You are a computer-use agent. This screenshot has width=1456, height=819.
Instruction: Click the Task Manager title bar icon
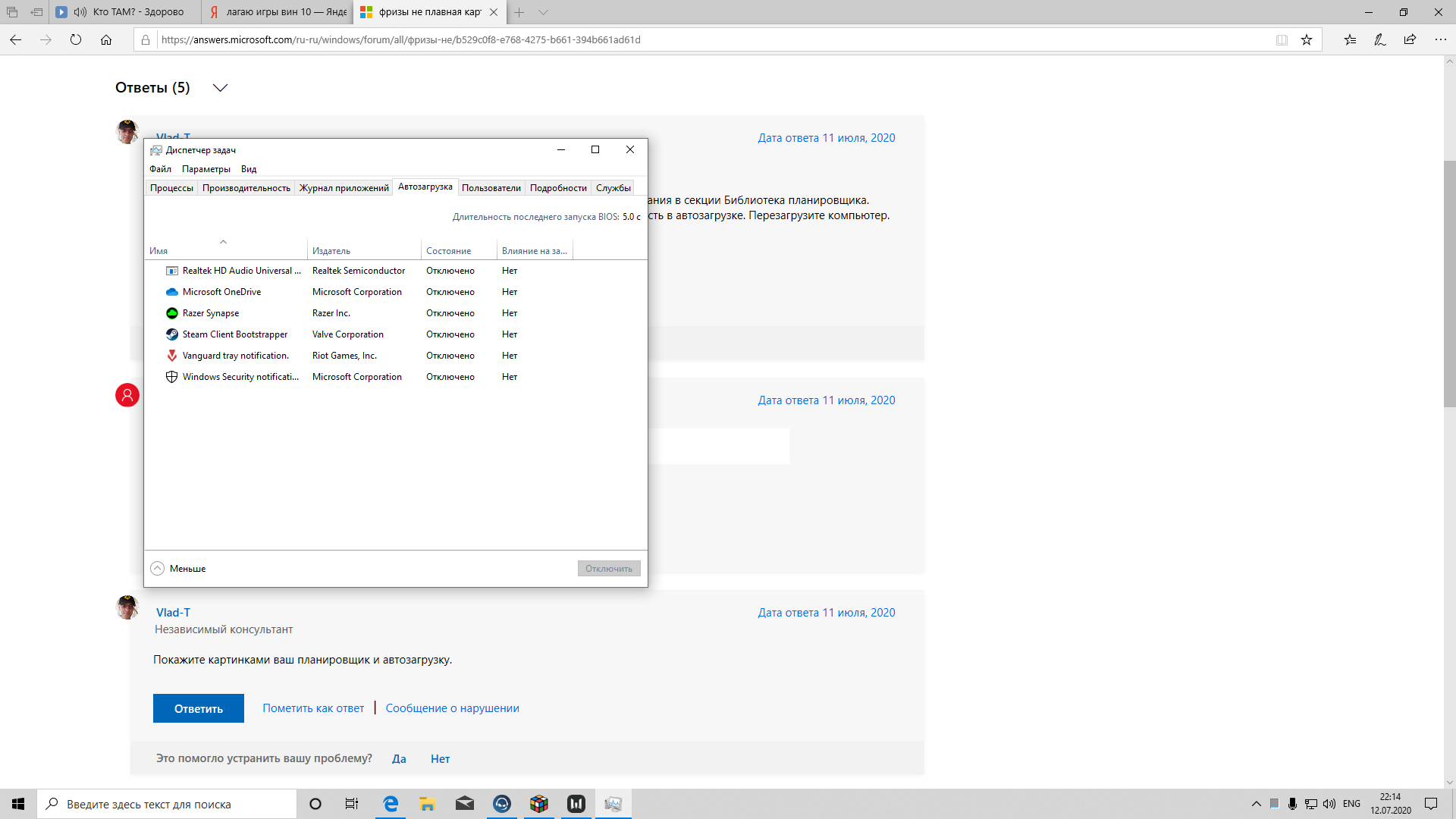156,150
